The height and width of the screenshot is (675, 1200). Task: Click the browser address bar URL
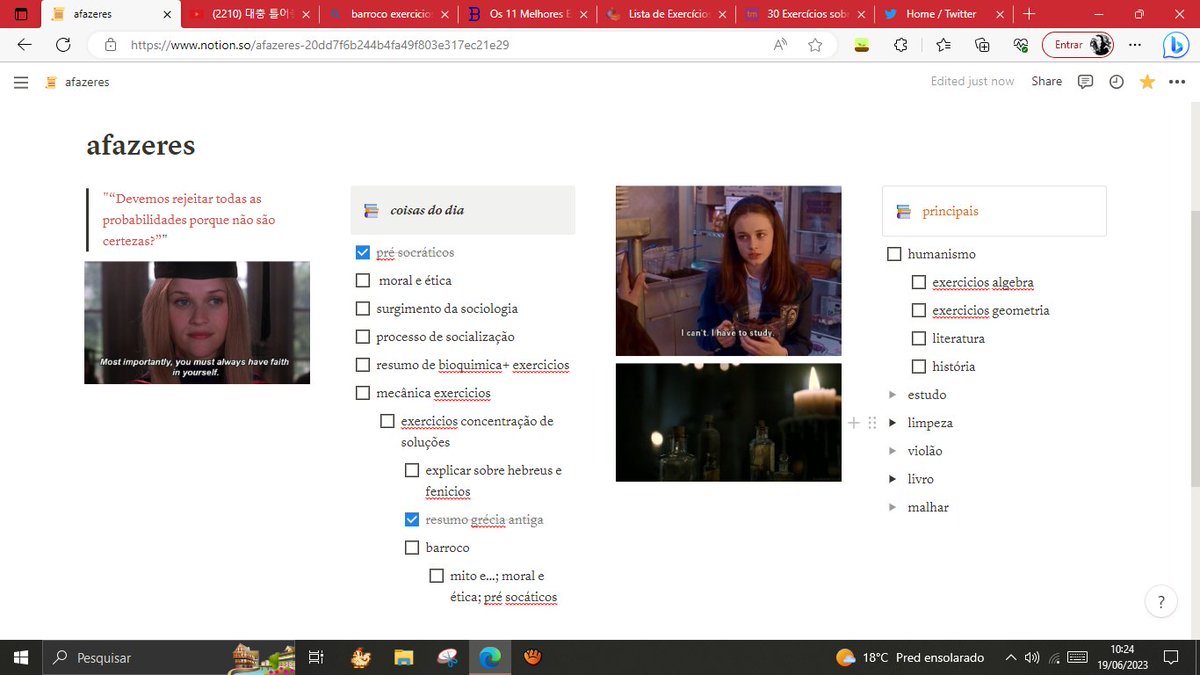[320, 45]
